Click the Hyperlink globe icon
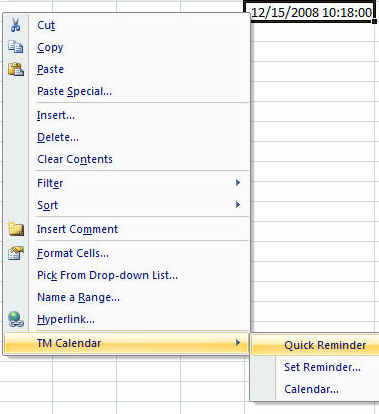Image resolution: width=379 pixels, height=414 pixels. (x=16, y=319)
